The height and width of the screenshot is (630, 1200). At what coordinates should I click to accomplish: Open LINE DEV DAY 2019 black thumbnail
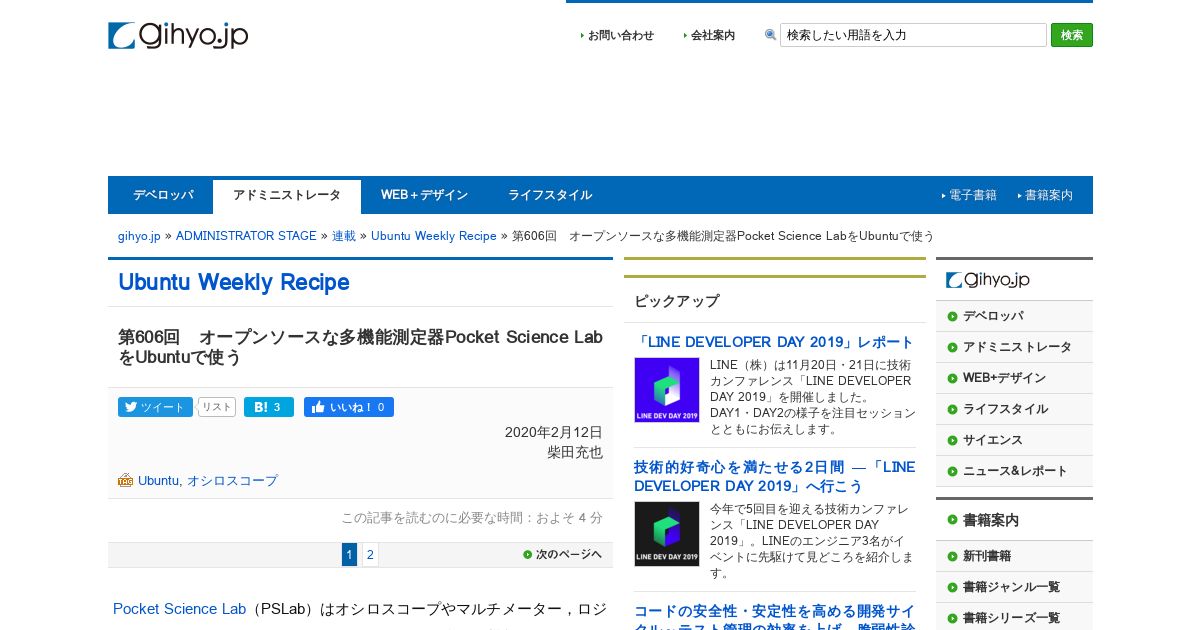(667, 534)
